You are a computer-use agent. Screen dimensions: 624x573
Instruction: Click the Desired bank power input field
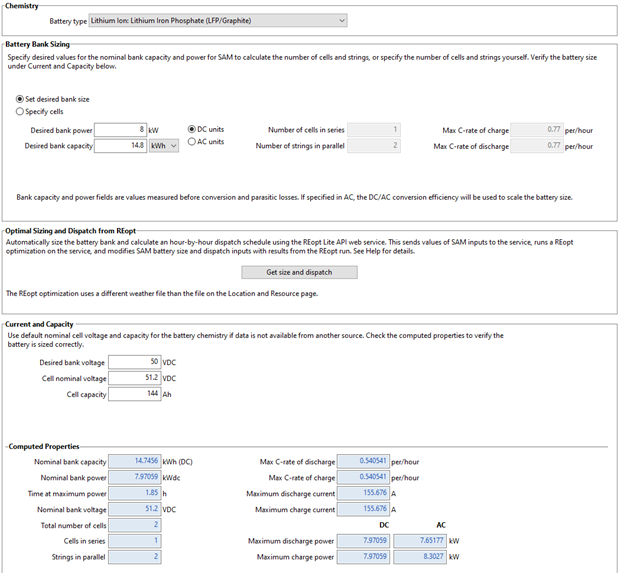coord(121,130)
